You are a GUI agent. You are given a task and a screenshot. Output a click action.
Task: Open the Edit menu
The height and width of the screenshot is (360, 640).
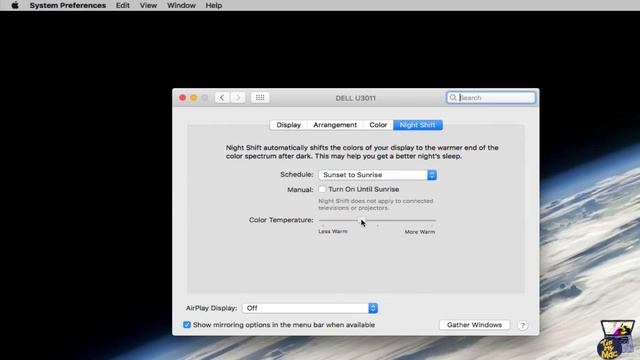coord(122,5)
